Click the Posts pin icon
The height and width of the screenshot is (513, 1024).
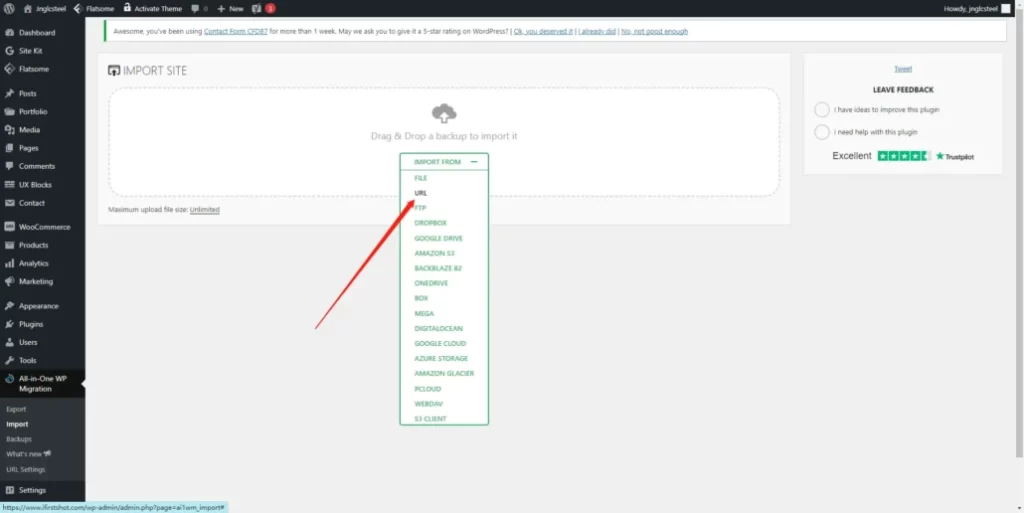pyautogui.click(x=9, y=93)
